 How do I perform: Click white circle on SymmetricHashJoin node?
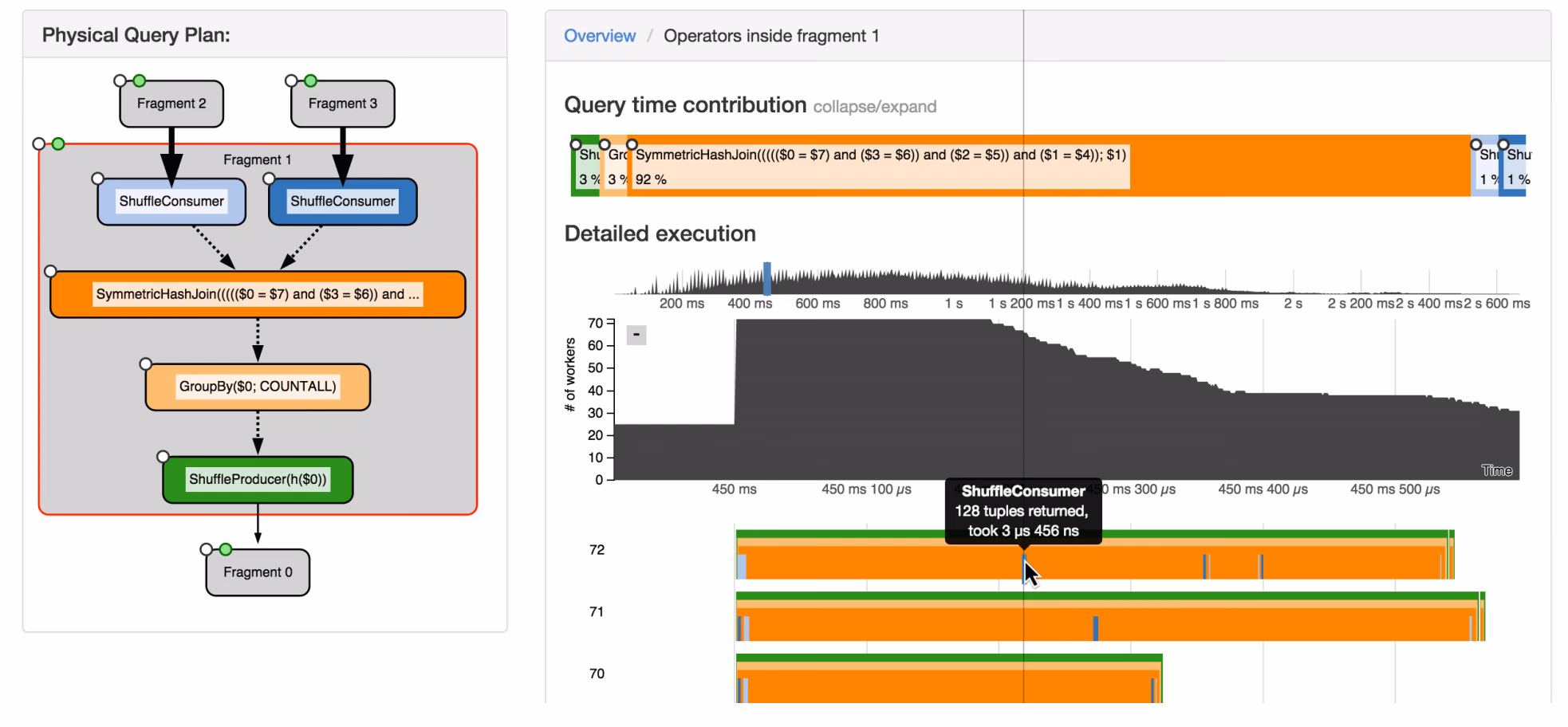pyautogui.click(x=50, y=271)
